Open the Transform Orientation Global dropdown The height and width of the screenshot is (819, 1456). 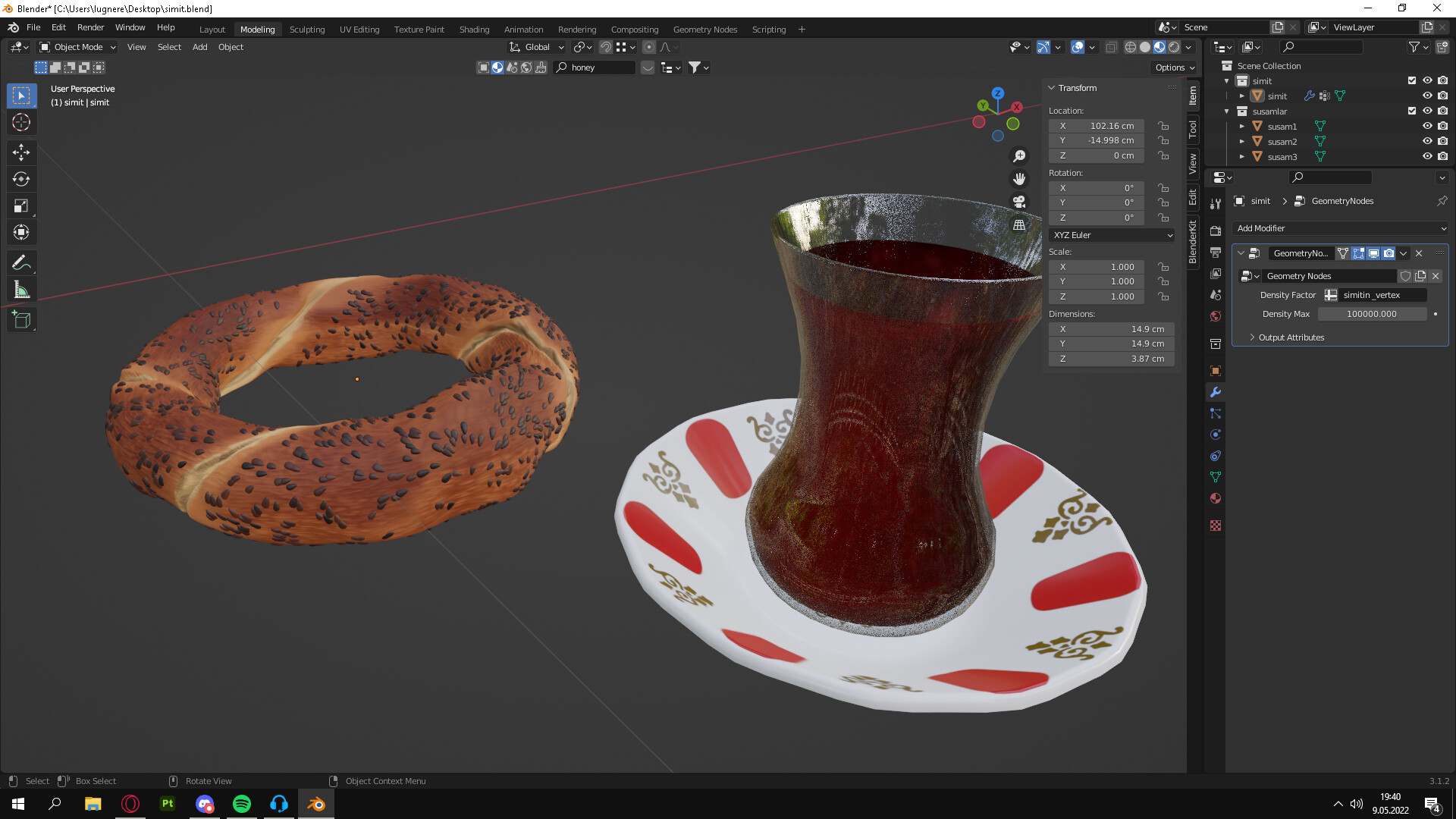tap(536, 47)
